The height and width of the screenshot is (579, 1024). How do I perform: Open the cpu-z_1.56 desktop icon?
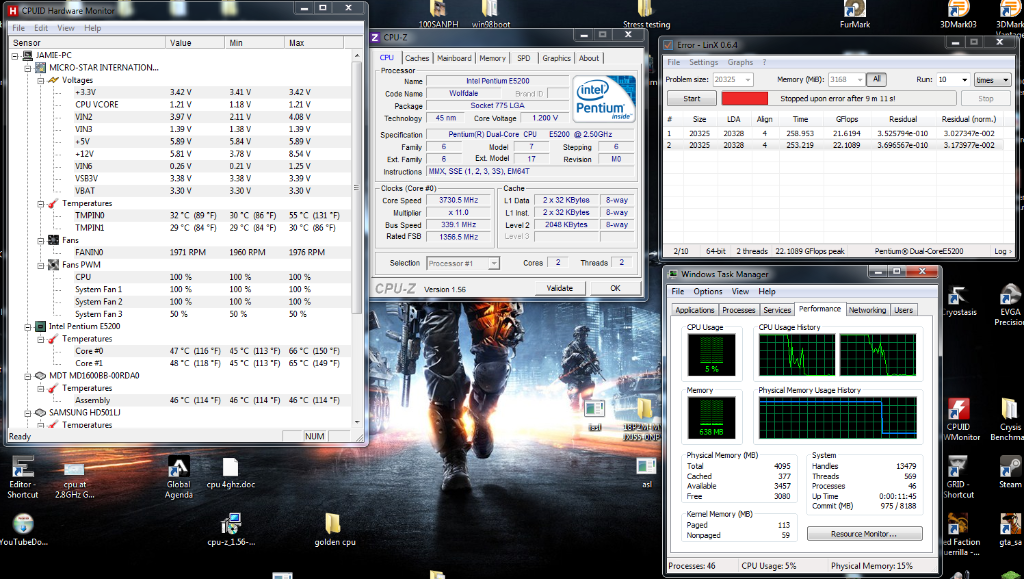(x=231, y=529)
